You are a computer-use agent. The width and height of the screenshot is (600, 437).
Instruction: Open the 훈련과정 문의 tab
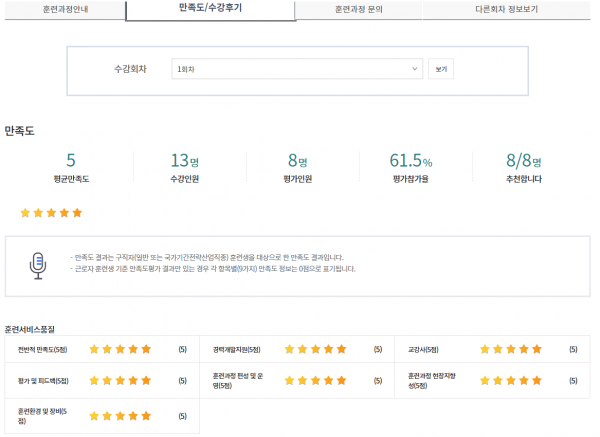(x=359, y=10)
